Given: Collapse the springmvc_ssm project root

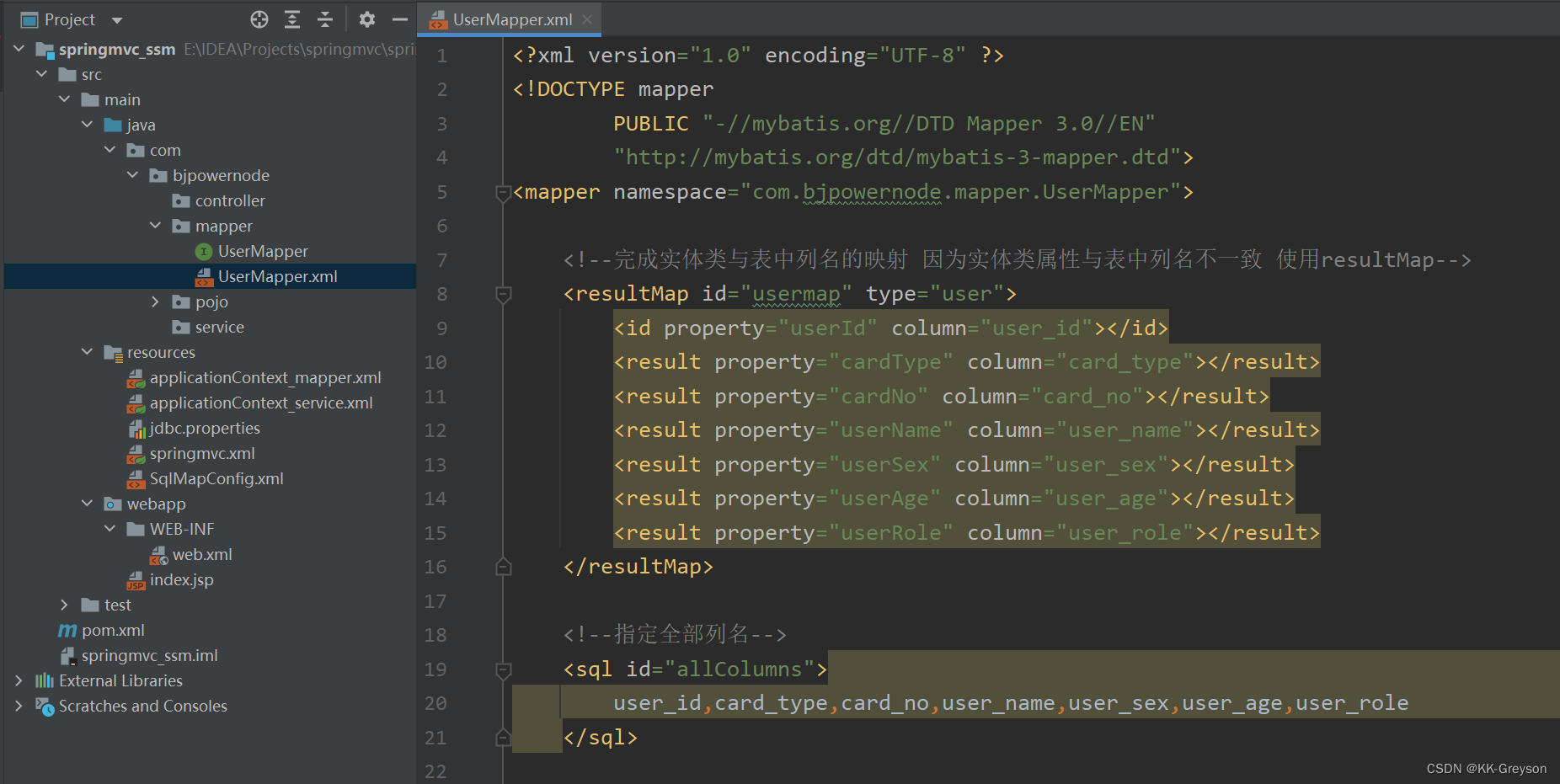Looking at the screenshot, I should (19, 49).
